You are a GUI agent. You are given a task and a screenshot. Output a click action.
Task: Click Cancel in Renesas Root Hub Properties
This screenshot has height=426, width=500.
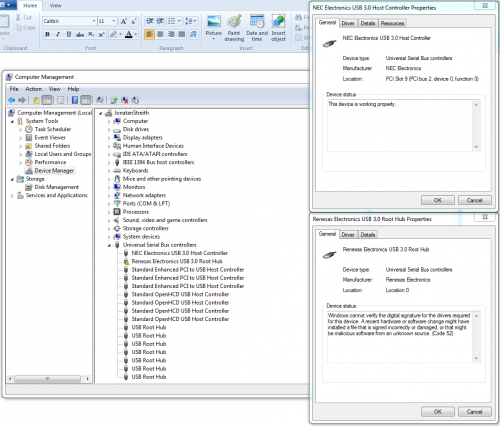(474, 412)
